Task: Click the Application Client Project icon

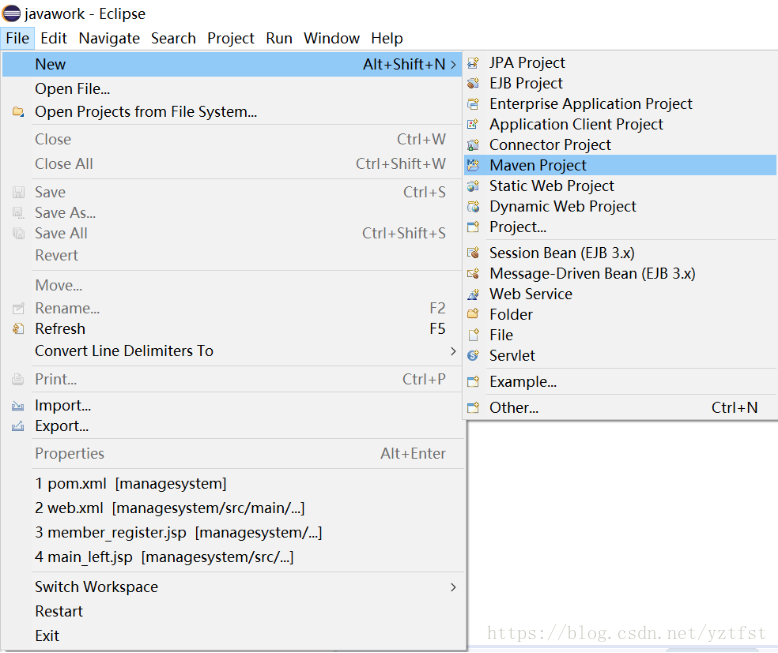Action: [473, 124]
